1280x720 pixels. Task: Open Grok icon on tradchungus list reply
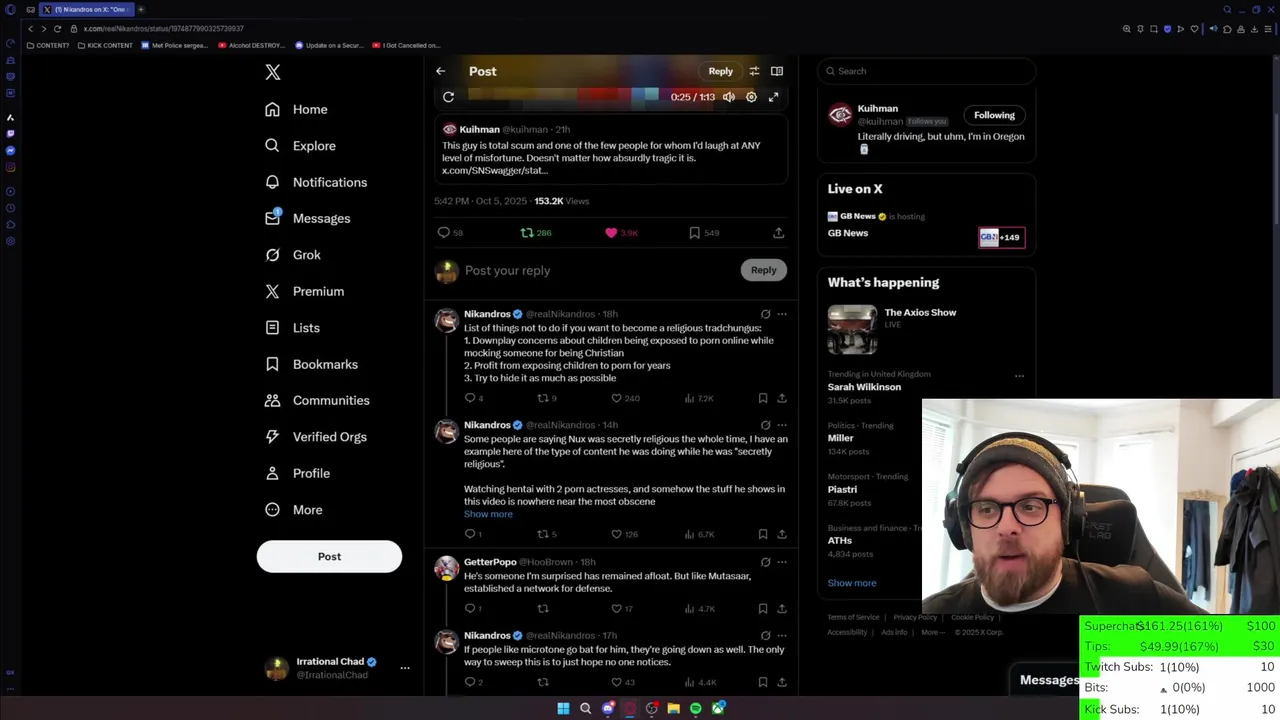(765, 314)
